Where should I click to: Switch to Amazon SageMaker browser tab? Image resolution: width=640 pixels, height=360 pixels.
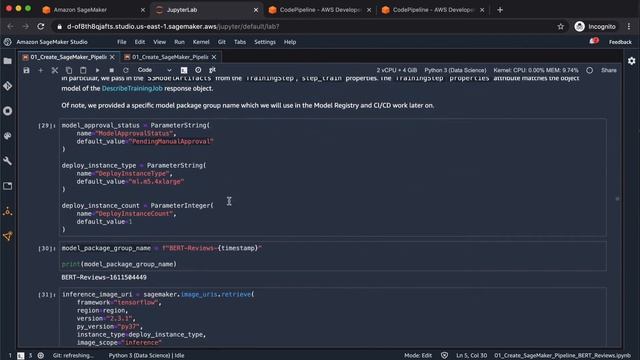click(x=94, y=10)
